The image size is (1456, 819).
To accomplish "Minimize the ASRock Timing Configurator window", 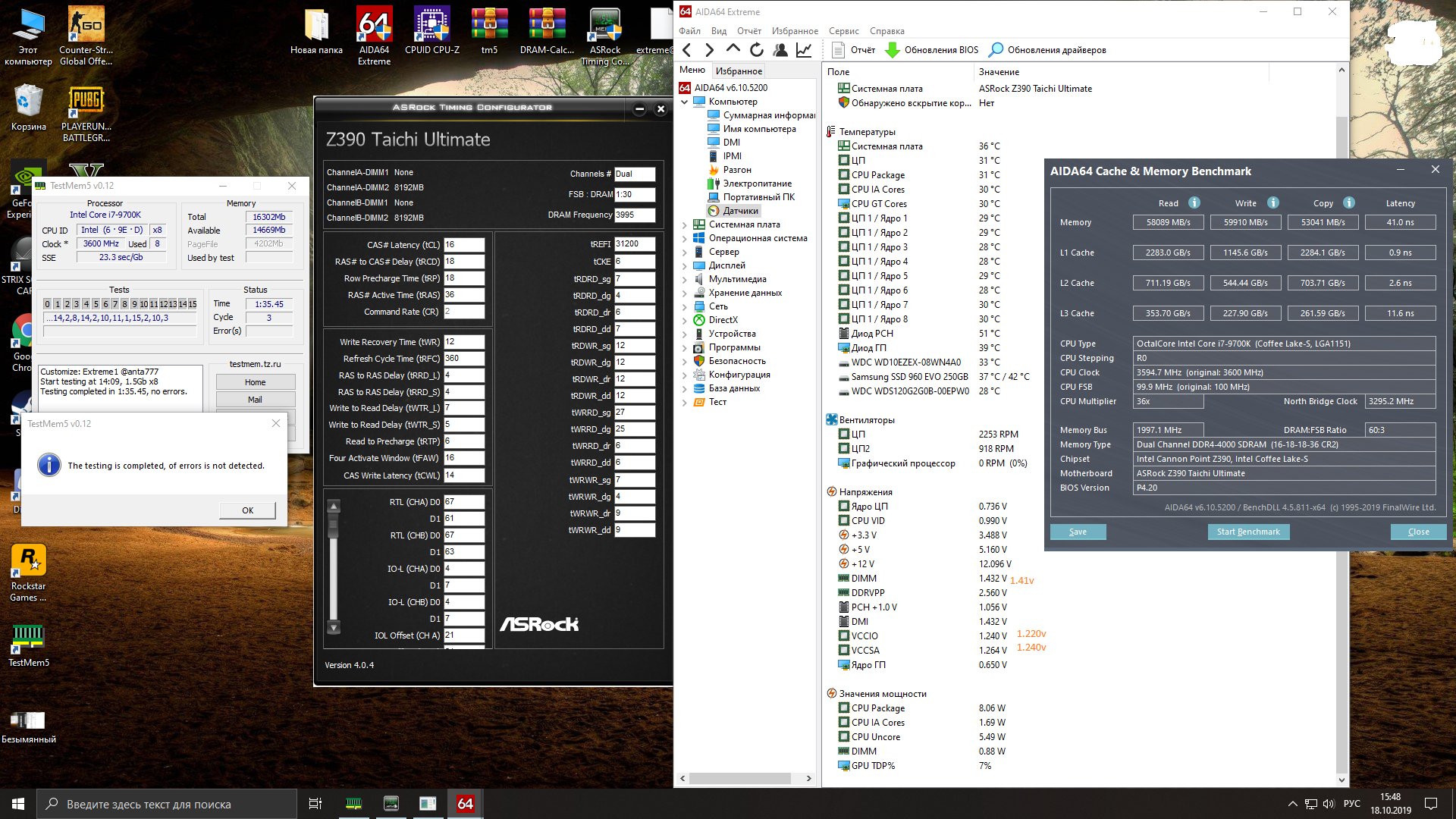I will click(639, 109).
